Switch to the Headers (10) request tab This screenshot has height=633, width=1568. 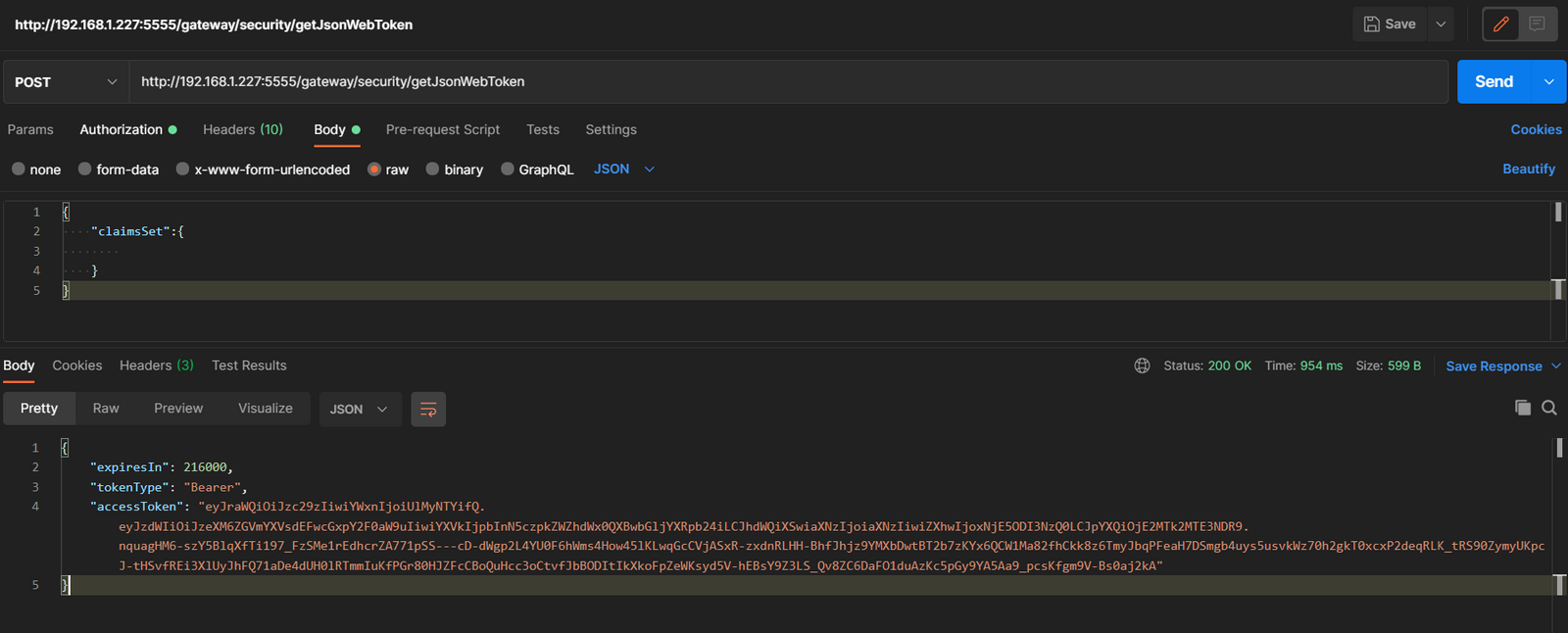pyautogui.click(x=242, y=129)
